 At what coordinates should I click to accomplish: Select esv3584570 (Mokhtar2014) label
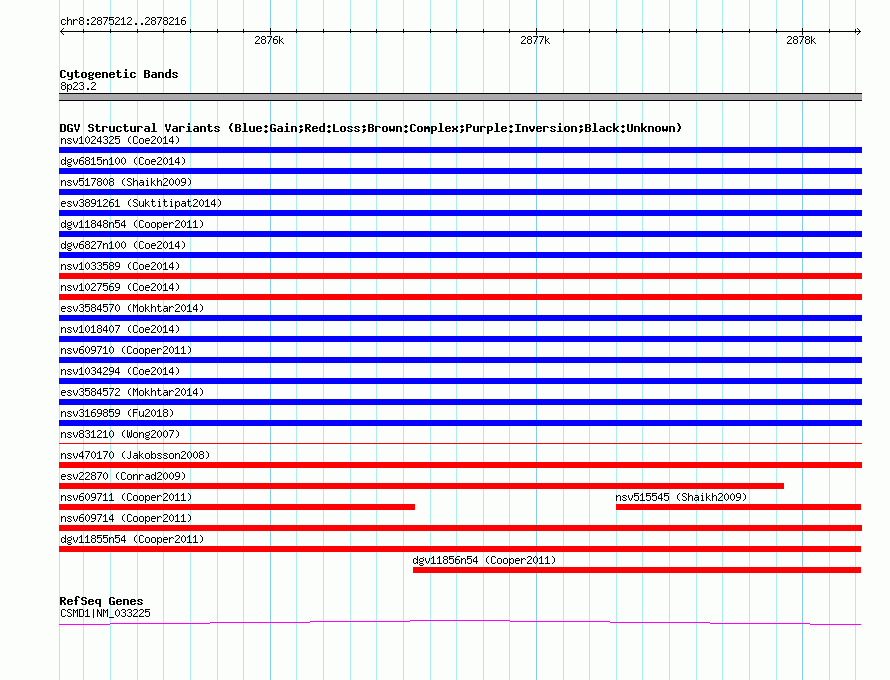pos(132,308)
